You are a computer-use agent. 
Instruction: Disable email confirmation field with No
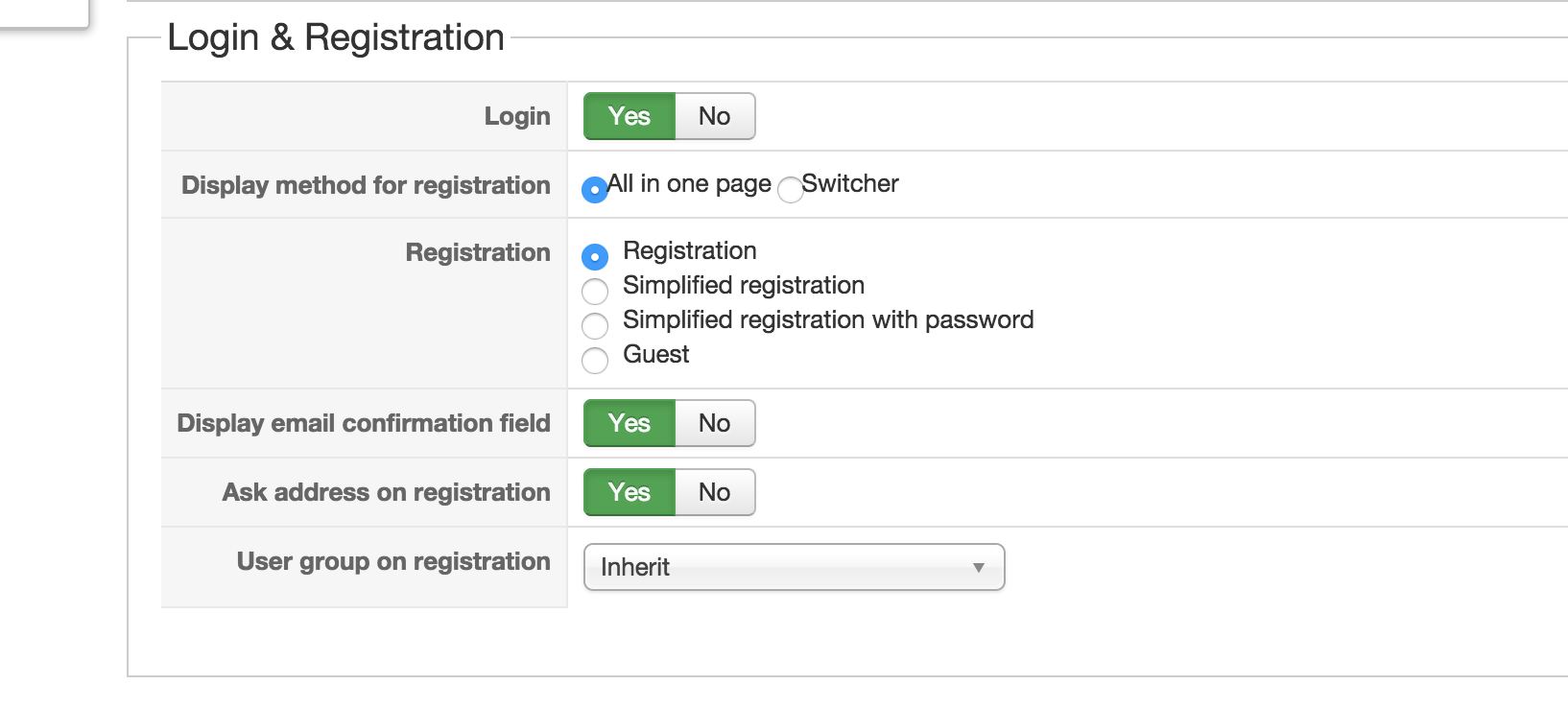[x=714, y=423]
